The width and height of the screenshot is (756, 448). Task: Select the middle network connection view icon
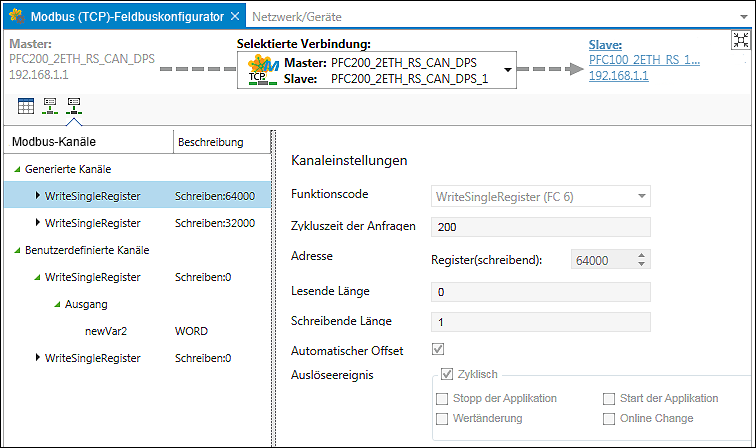pyautogui.click(x=50, y=106)
